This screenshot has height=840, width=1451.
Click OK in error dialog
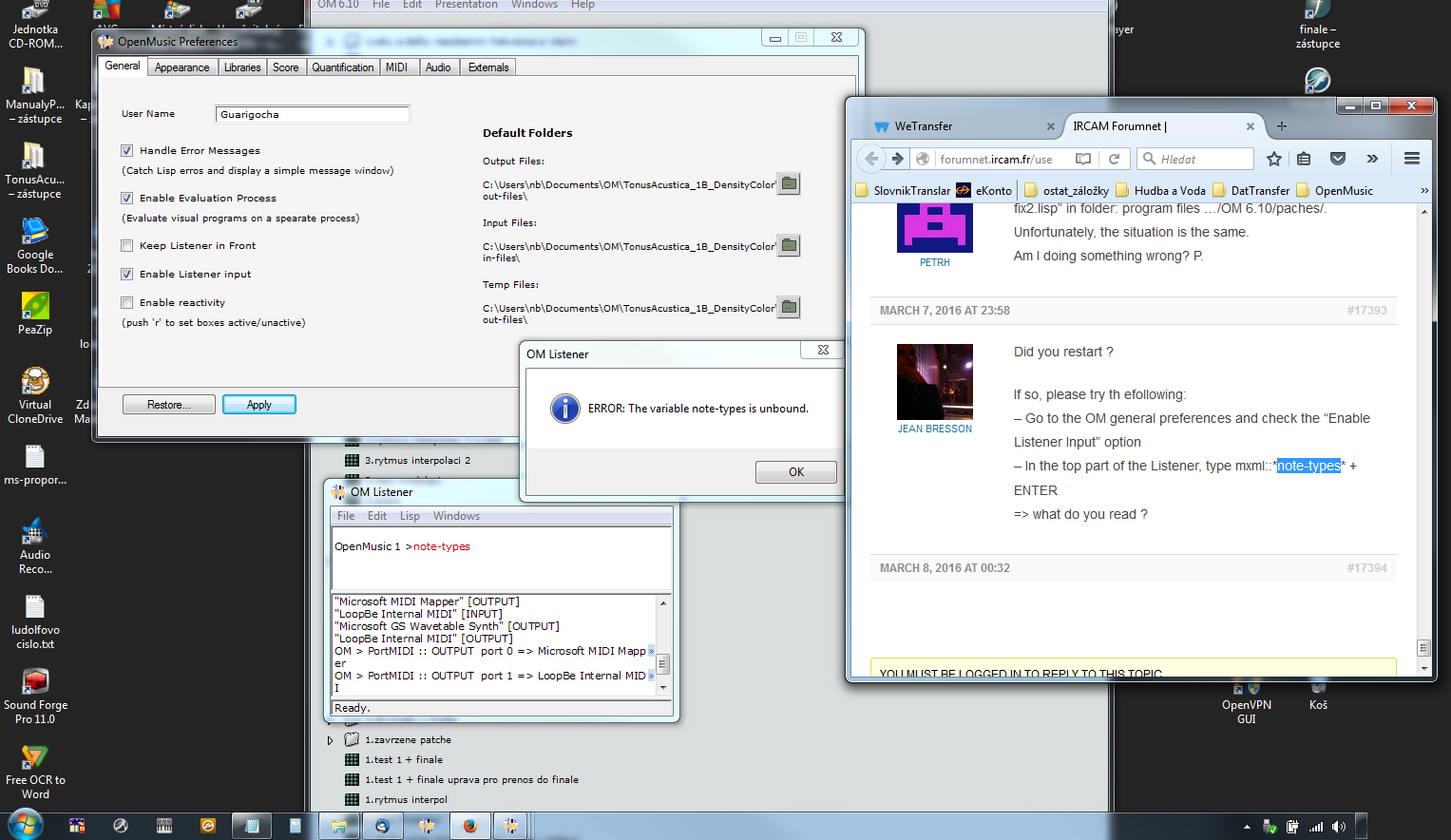(796, 472)
